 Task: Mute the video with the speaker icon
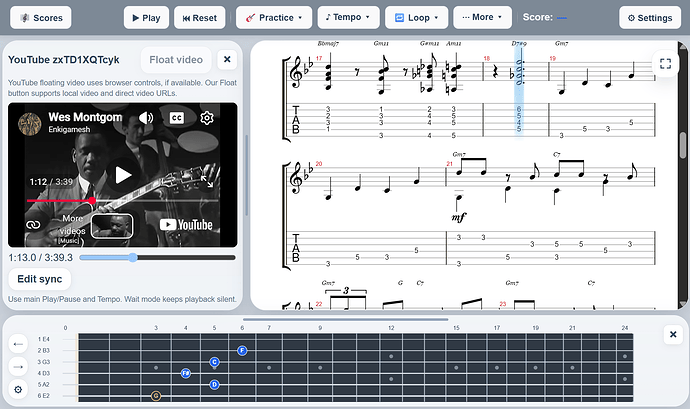tap(146, 118)
